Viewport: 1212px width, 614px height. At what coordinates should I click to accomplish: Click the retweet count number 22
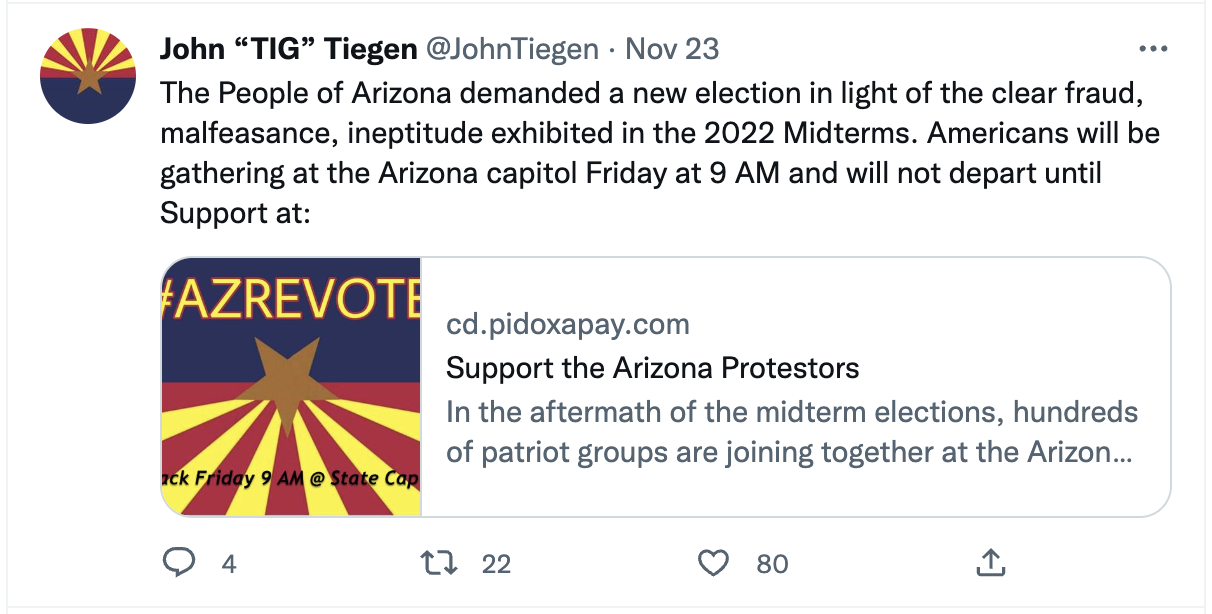pyautogui.click(x=496, y=564)
